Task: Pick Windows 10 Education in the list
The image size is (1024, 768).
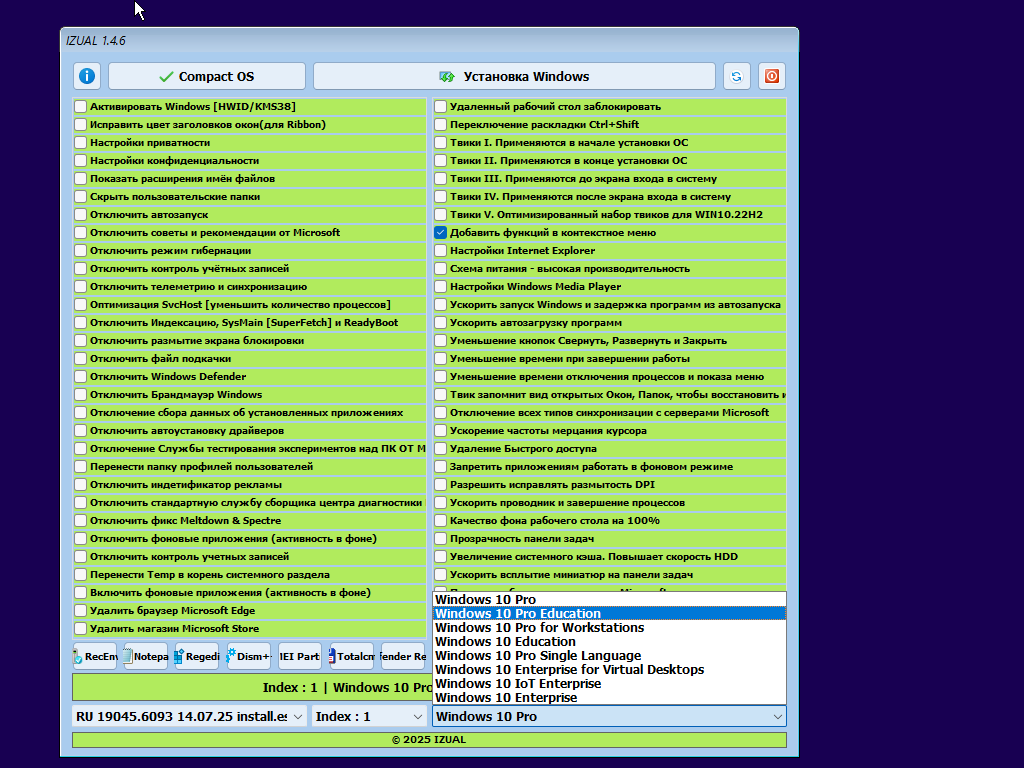Action: coord(609,641)
